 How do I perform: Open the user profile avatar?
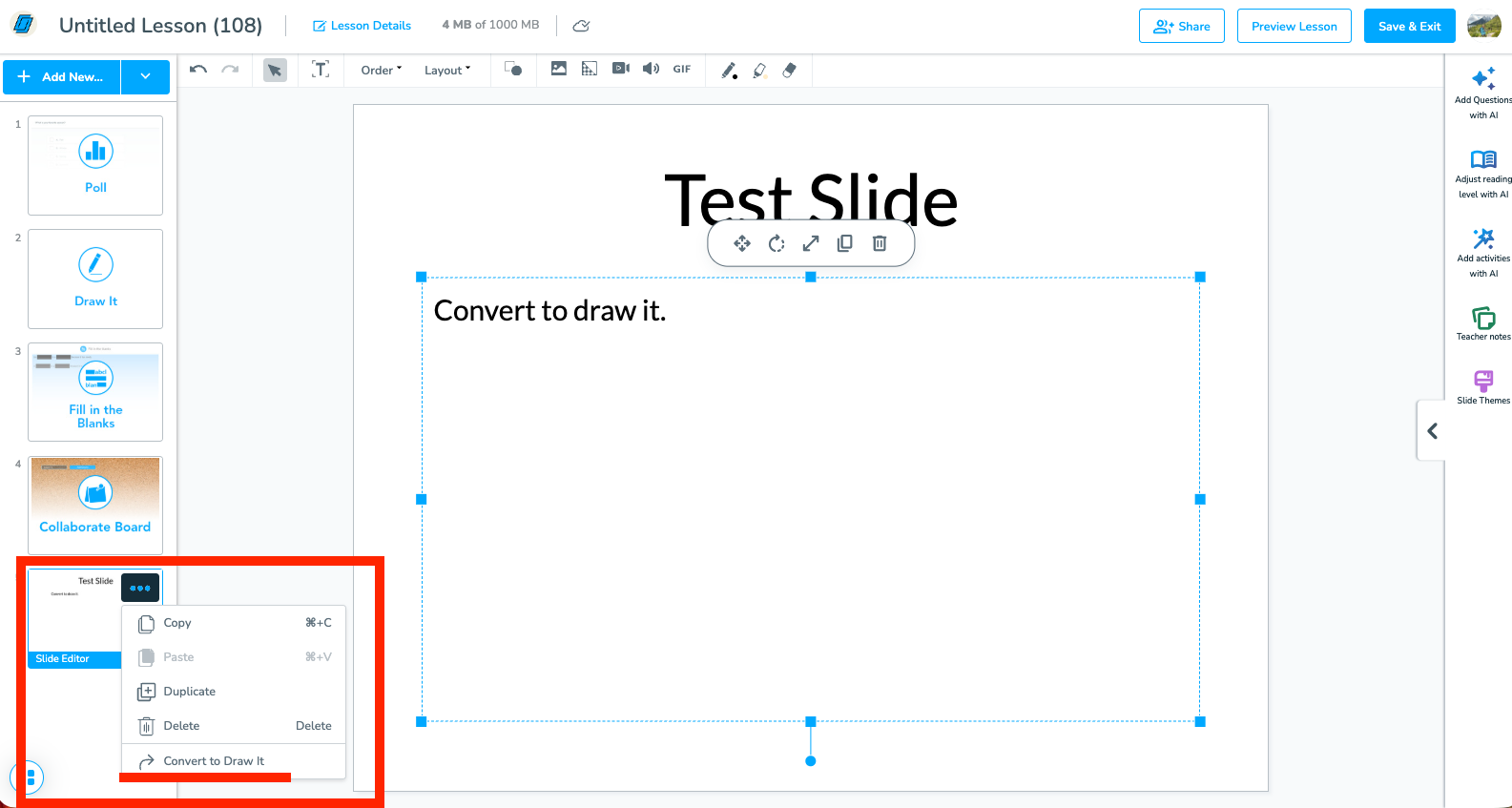[1484, 26]
